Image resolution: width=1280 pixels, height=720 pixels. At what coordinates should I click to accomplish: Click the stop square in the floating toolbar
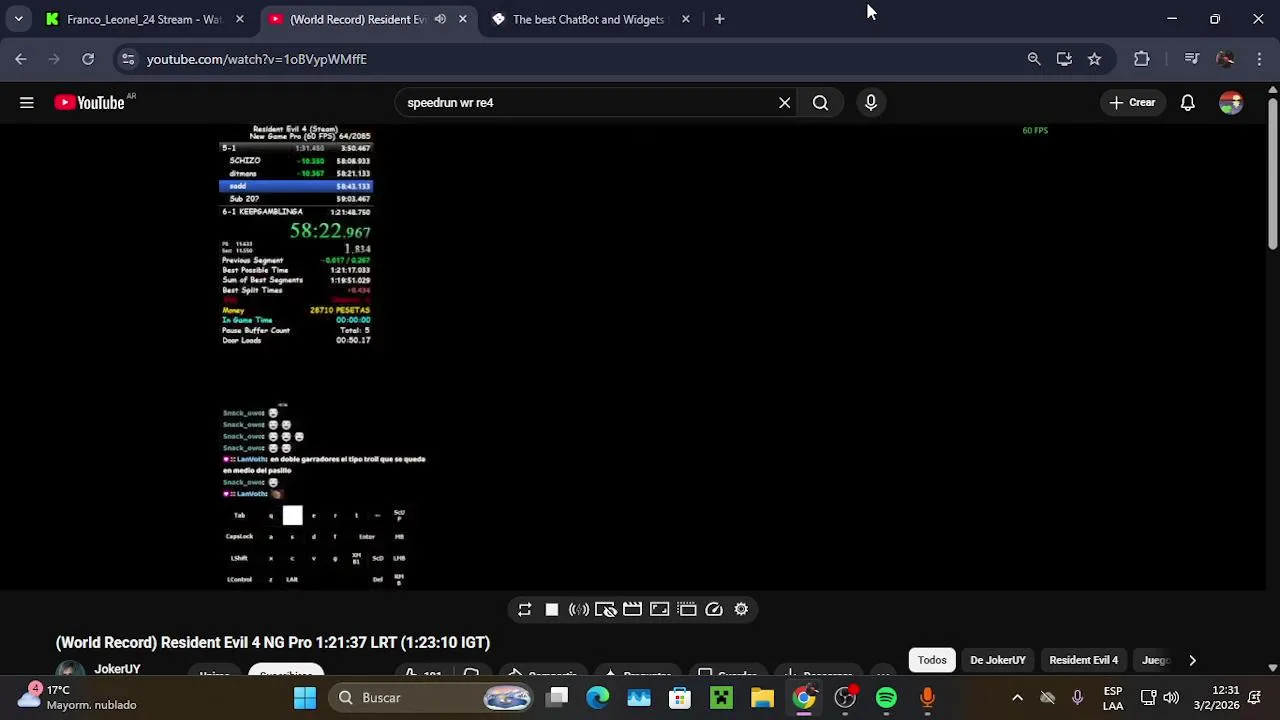point(551,609)
